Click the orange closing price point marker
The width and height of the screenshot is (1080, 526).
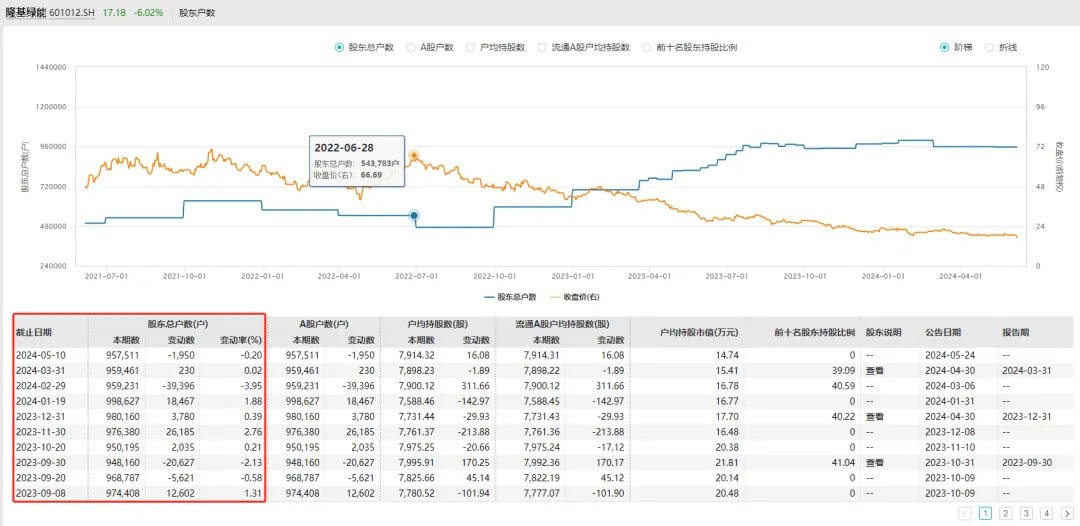(x=414, y=156)
